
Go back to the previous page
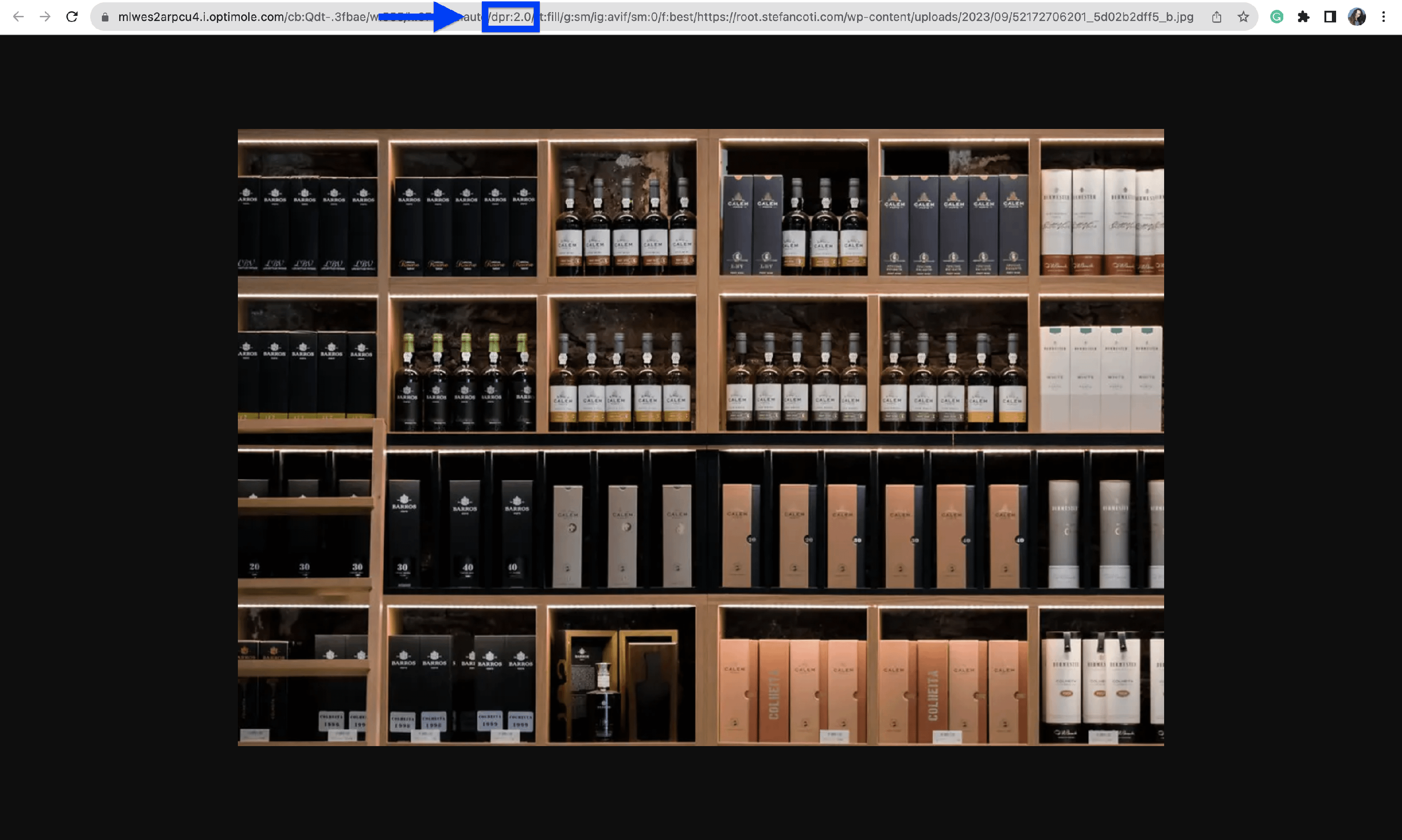(18, 17)
